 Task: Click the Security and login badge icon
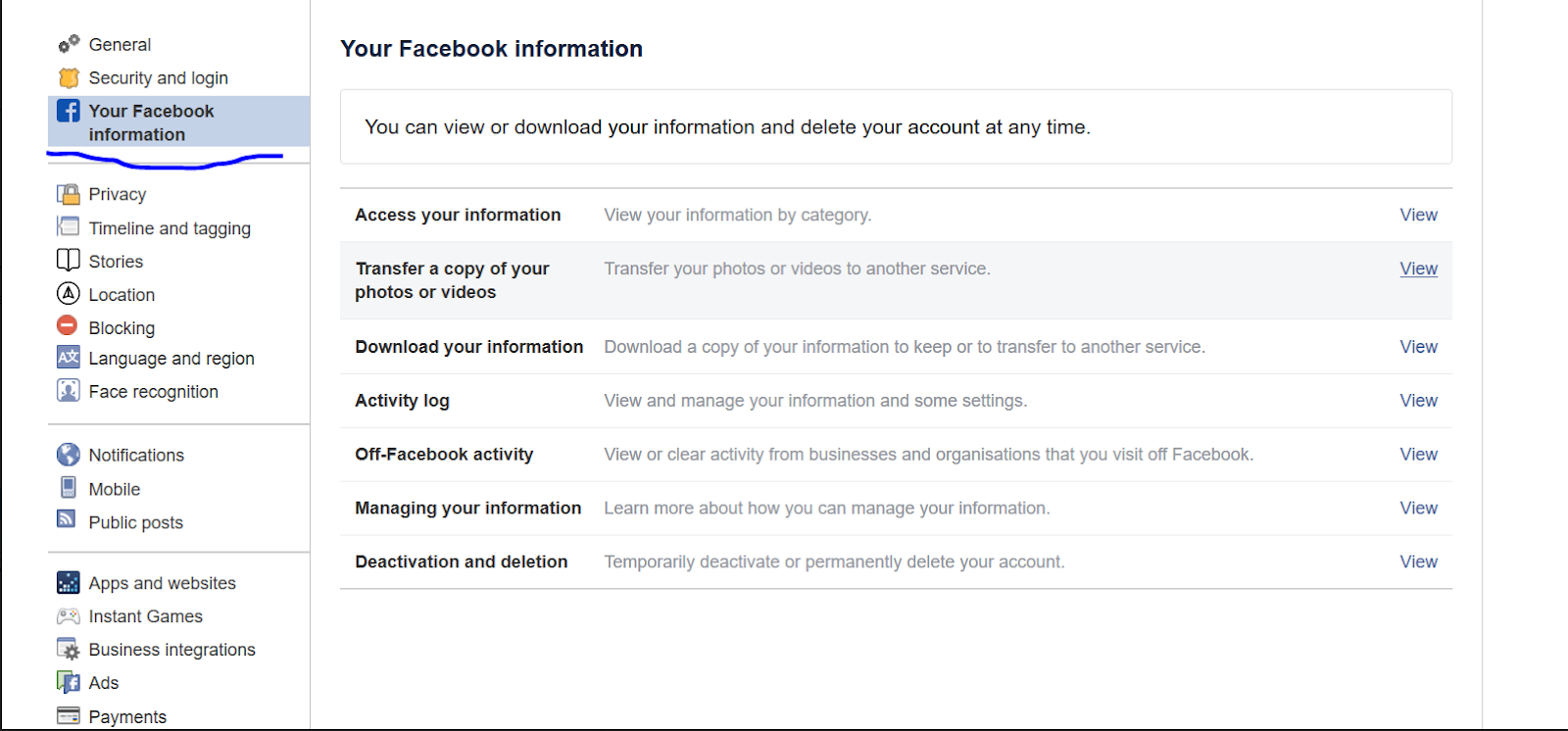pos(69,77)
